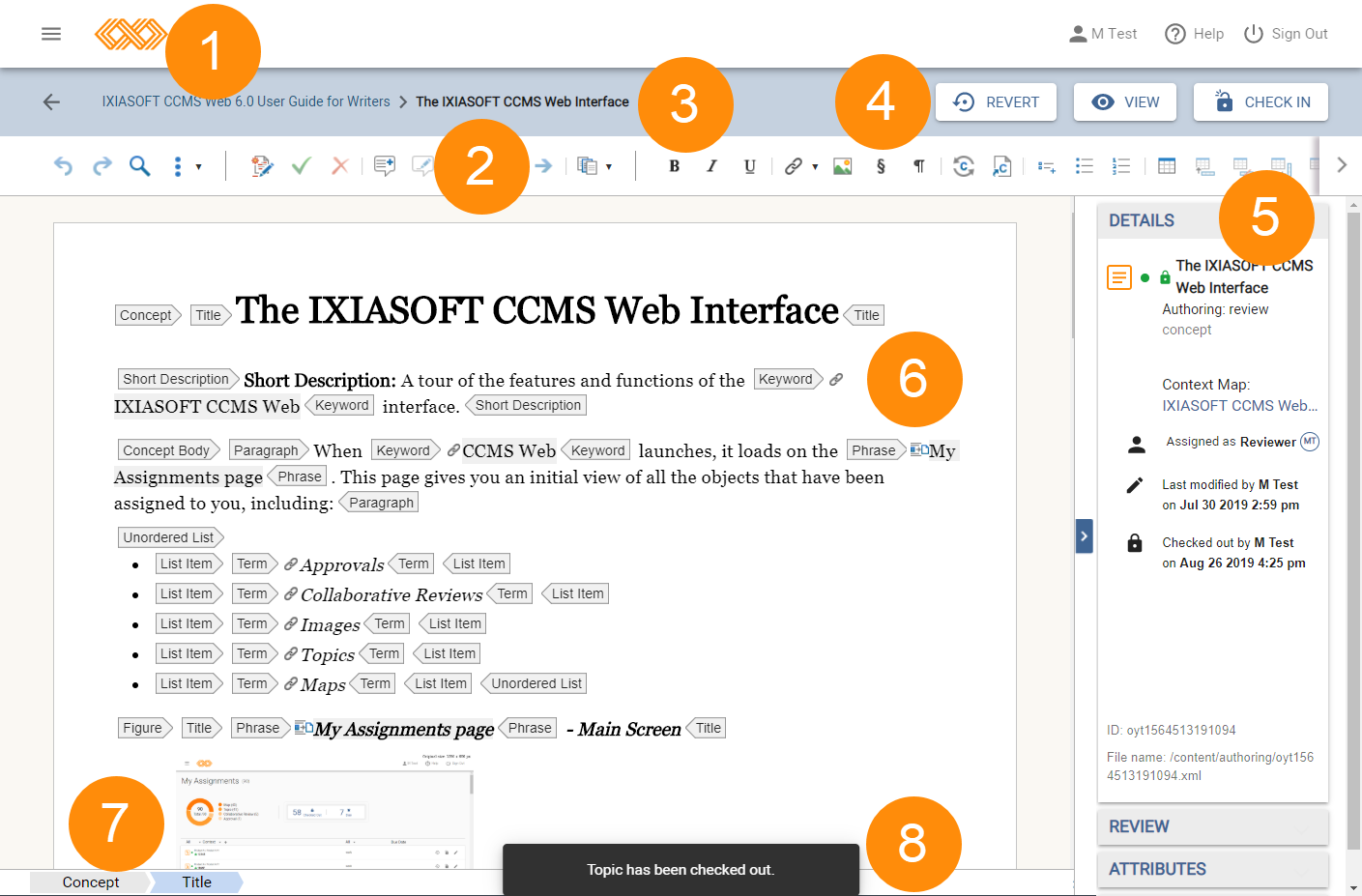
Task: Open the three-dots more options dropdown
Action: pyautogui.click(x=187, y=166)
